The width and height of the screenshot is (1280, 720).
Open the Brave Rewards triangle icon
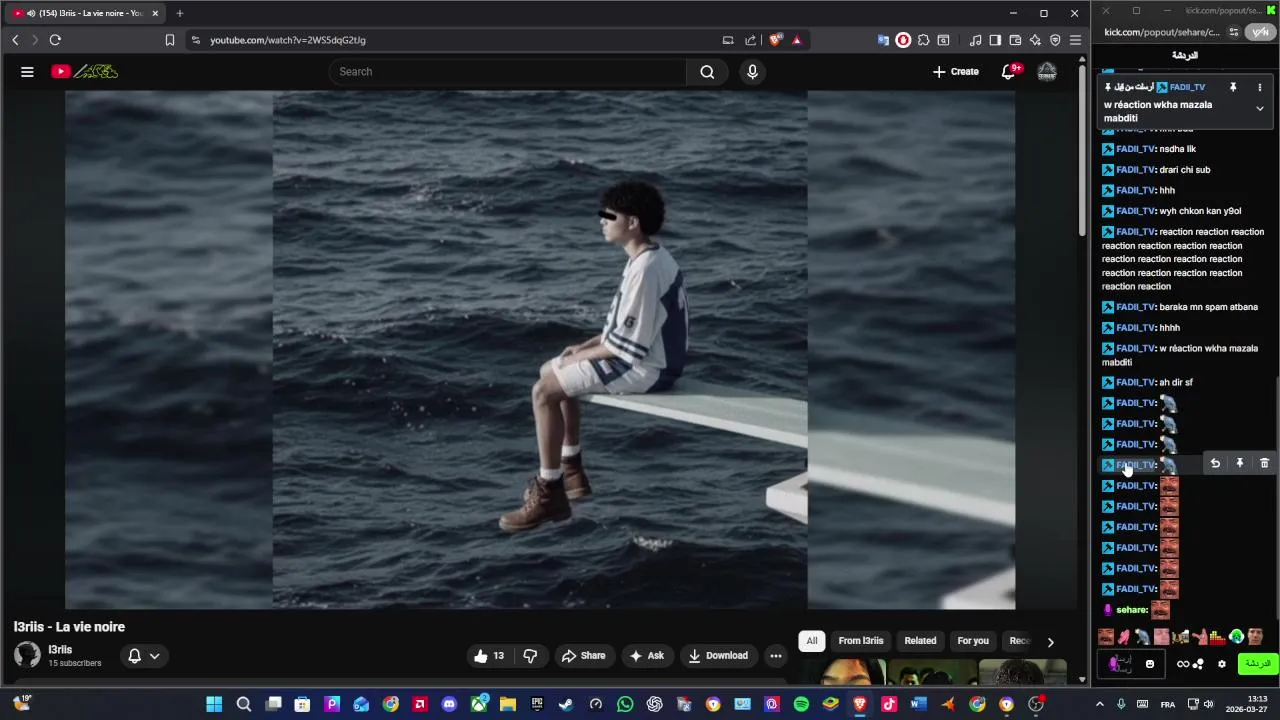point(797,40)
